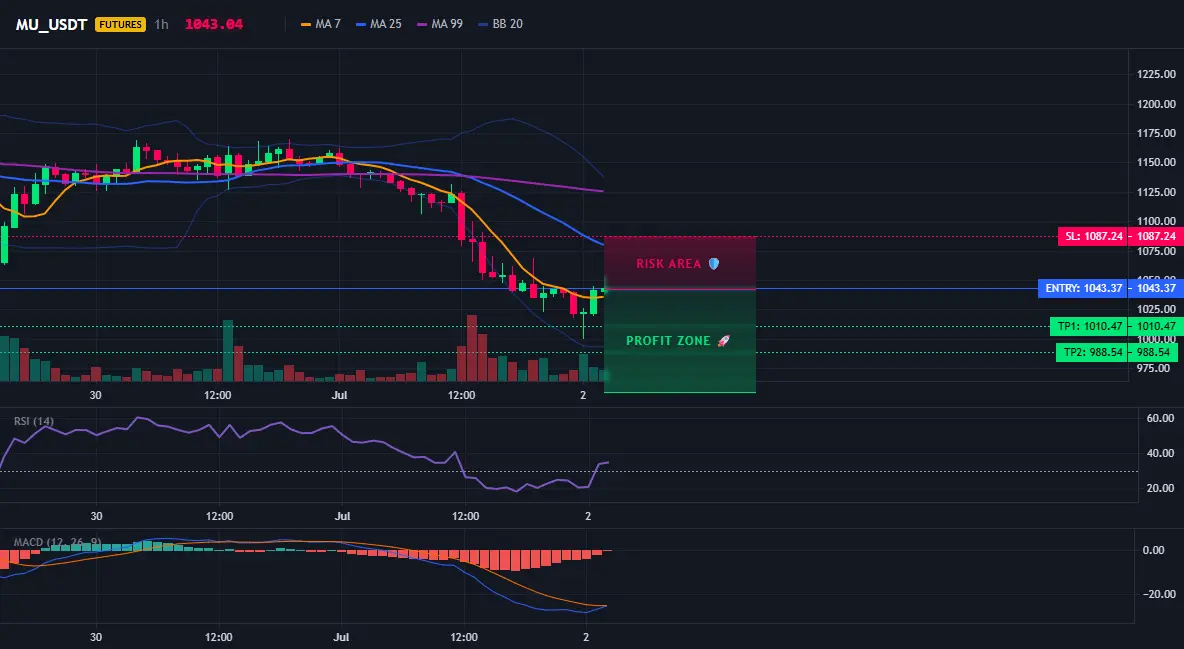Click the 0.00 MACD axis value

tap(1153, 550)
